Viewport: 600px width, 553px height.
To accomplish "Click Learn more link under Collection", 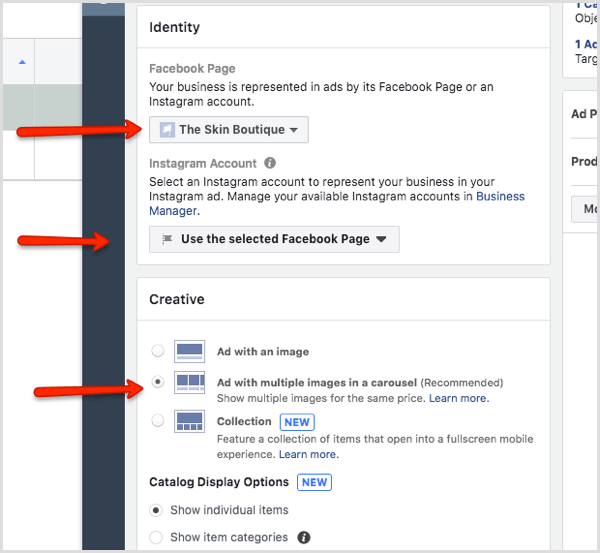I will click(308, 454).
